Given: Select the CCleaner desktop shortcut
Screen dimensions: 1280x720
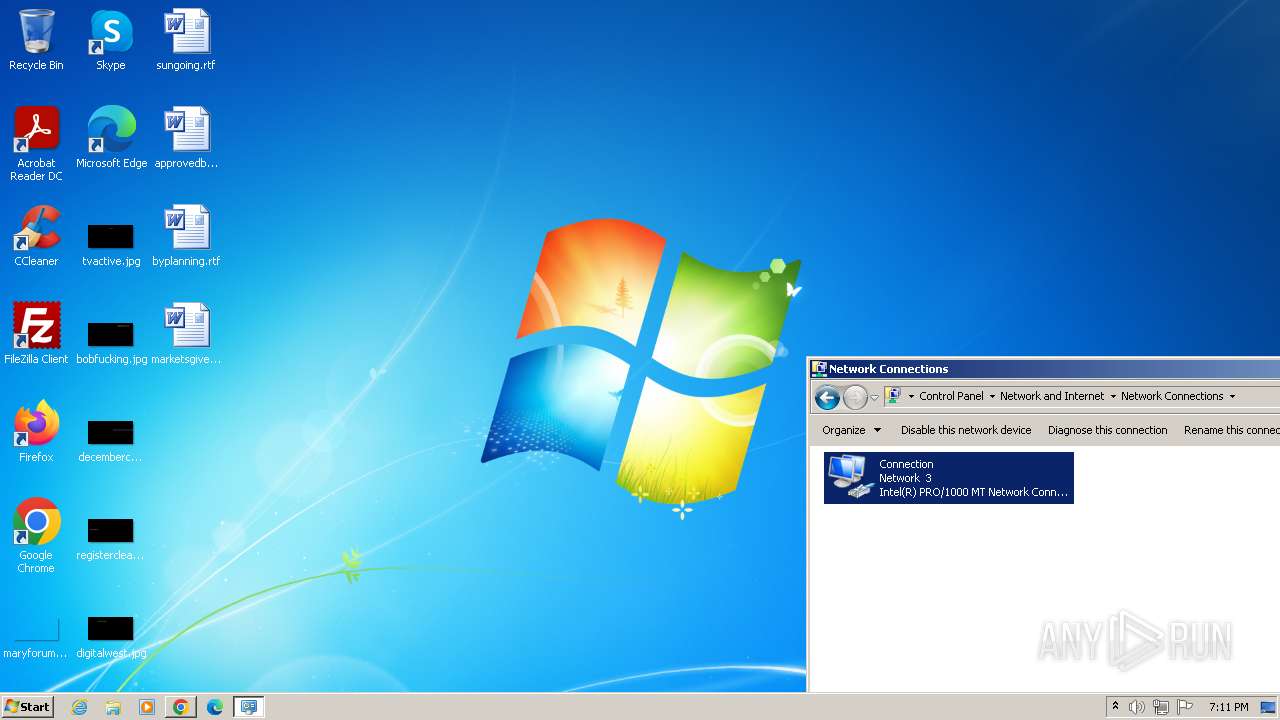Looking at the screenshot, I should [36, 236].
